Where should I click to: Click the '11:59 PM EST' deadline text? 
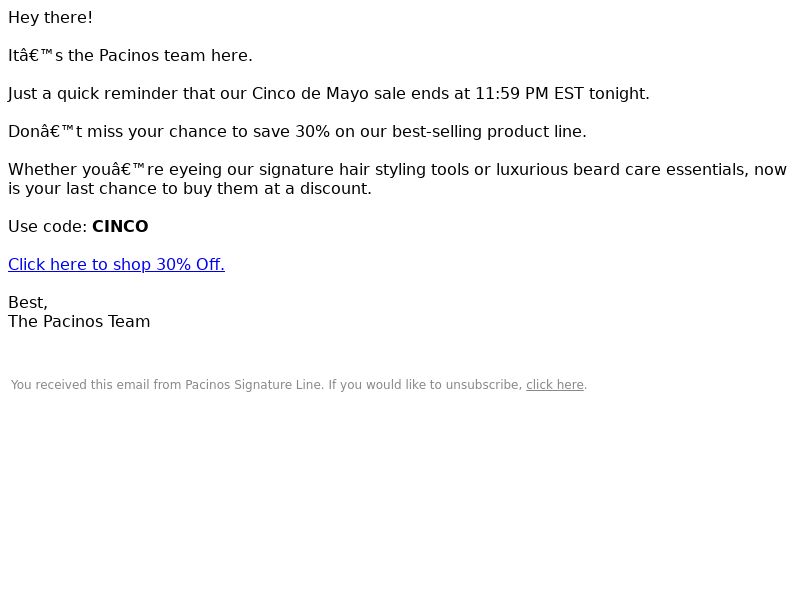tap(529, 93)
